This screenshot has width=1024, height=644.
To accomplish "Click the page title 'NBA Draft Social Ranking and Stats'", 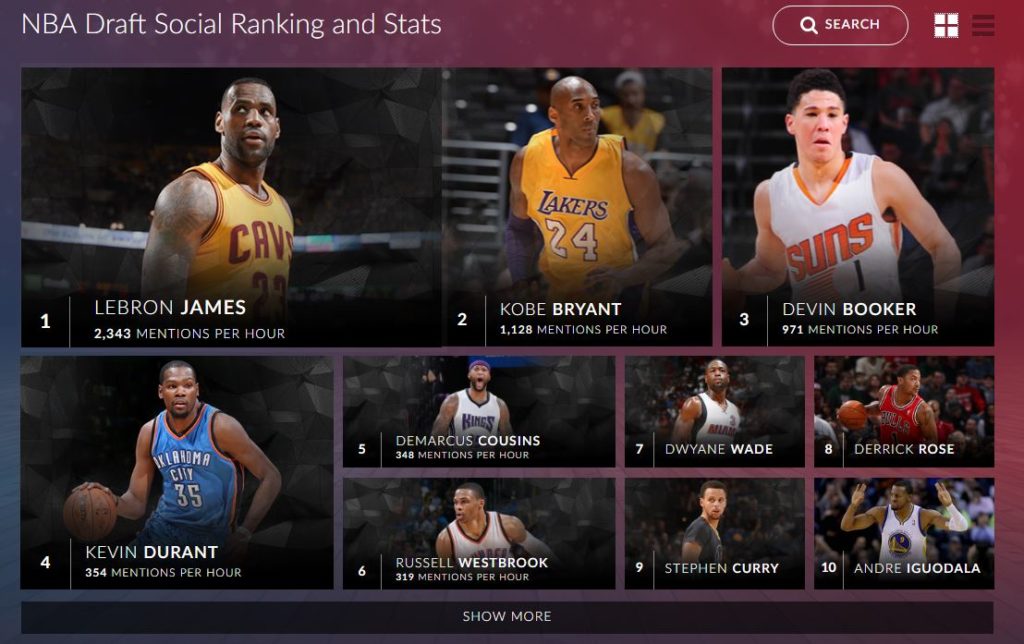I will tap(231, 25).
